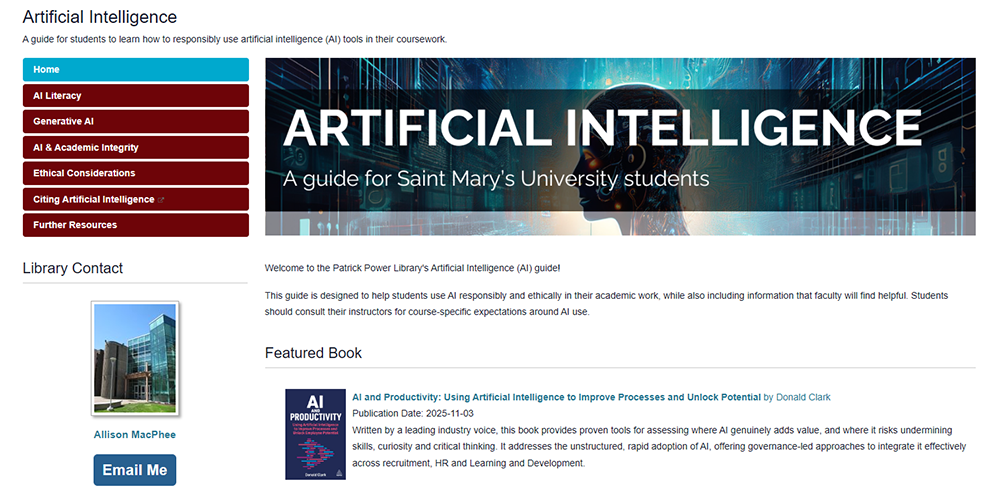Screen dimensions: 1000x500
Task: Select AI & Academic Integrity tab
Action: coord(136,147)
